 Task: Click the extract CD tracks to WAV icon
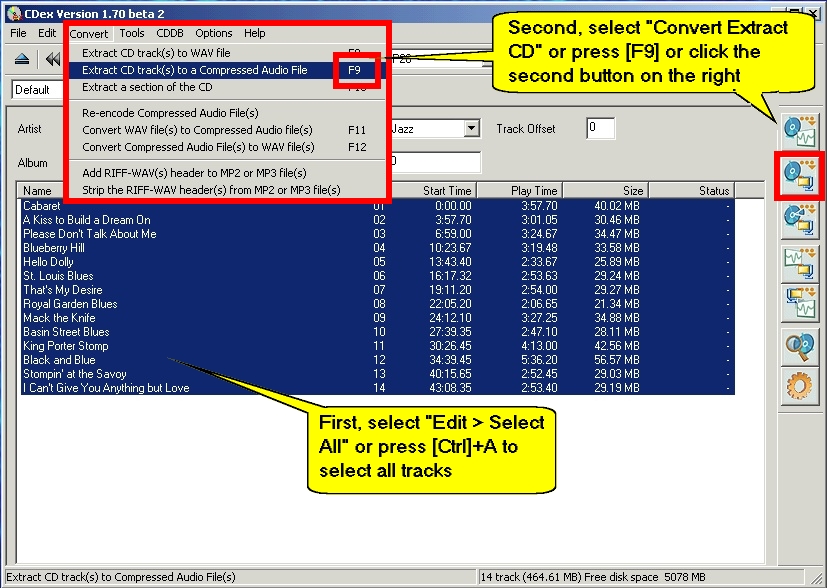(800, 130)
